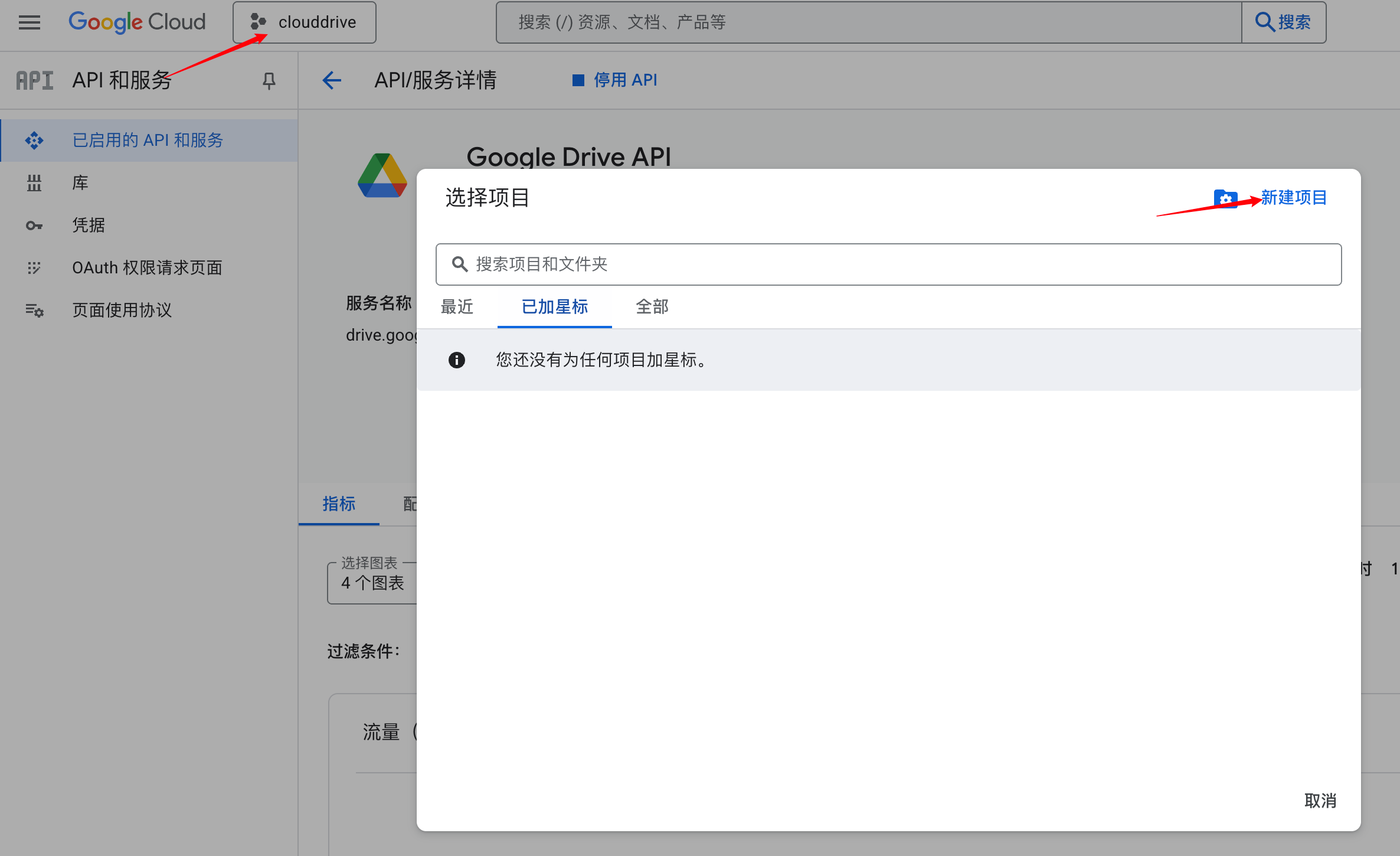Viewport: 1400px width, 856px height.
Task: Open the hamburger navigation menu
Action: [x=29, y=22]
